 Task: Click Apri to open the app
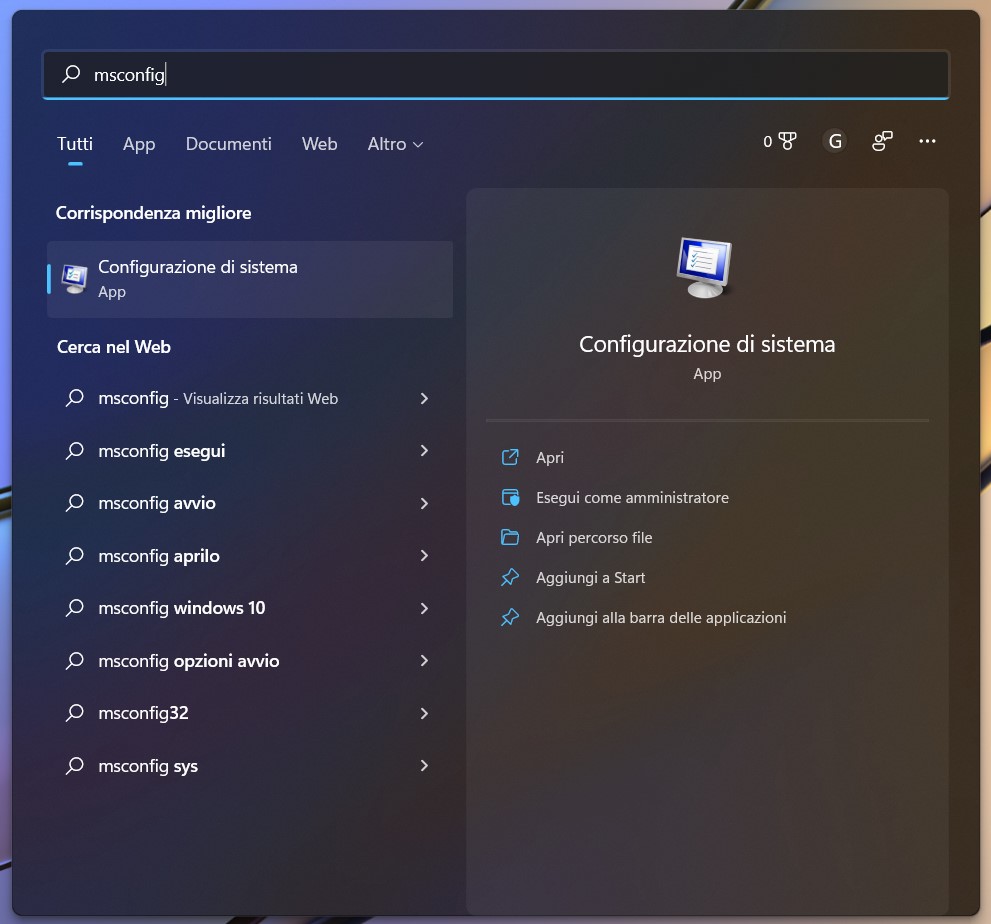click(x=550, y=458)
